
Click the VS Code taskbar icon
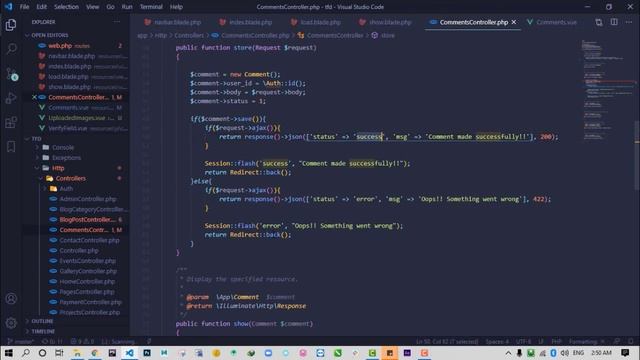pyautogui.click(x=129, y=353)
